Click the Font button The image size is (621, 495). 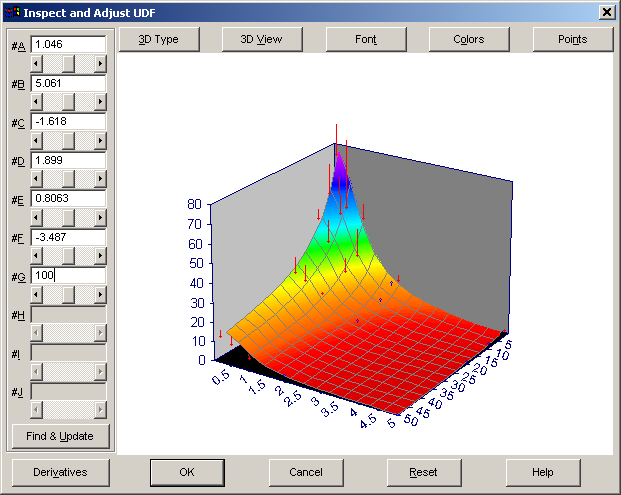(366, 39)
